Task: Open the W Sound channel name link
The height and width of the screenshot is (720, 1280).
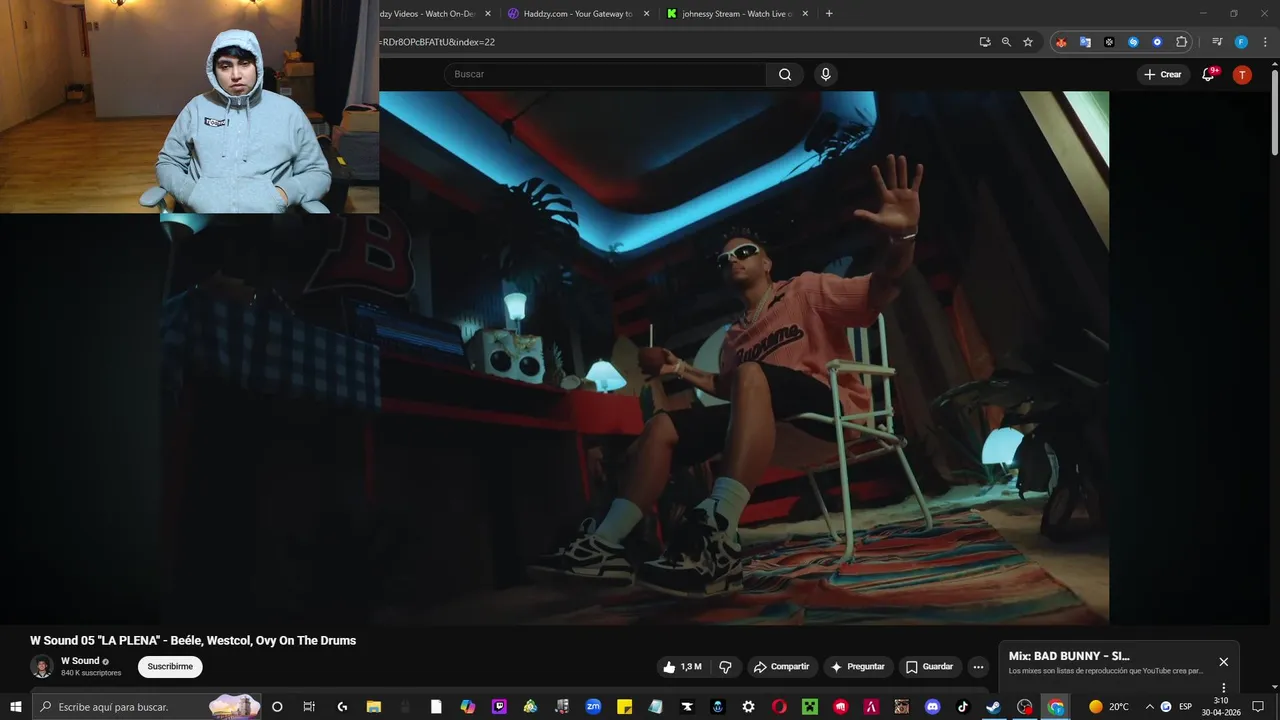Action: [x=80, y=661]
